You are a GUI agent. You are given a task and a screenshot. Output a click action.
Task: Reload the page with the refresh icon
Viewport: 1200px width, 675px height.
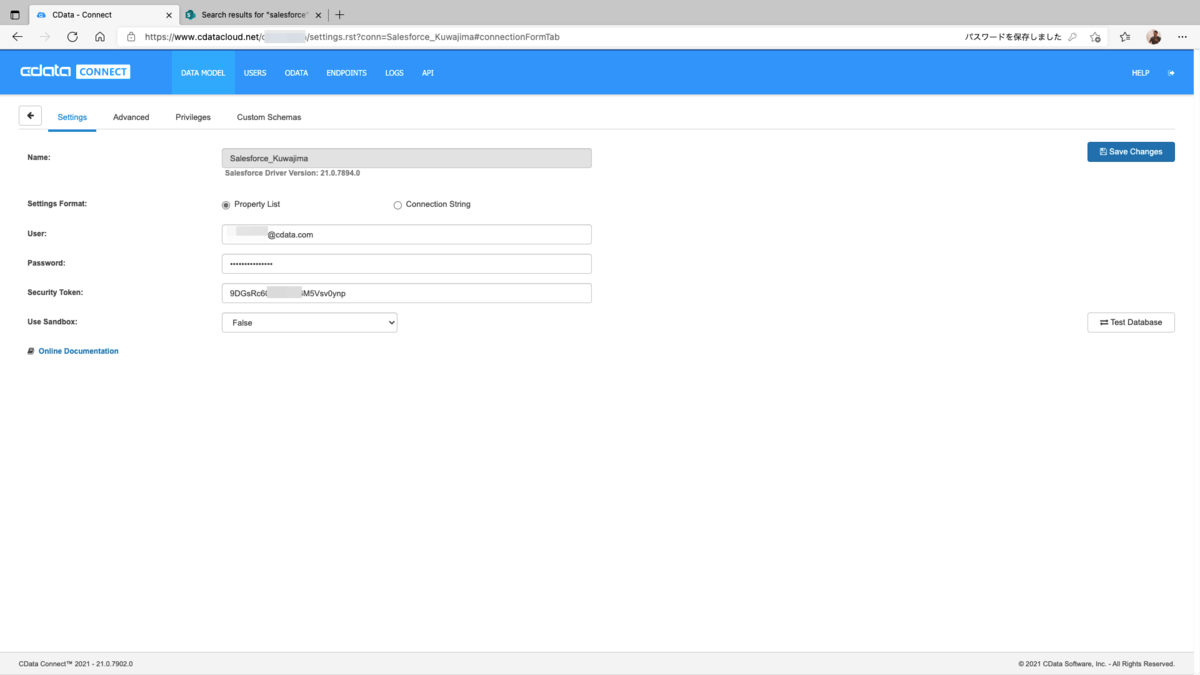[72, 37]
